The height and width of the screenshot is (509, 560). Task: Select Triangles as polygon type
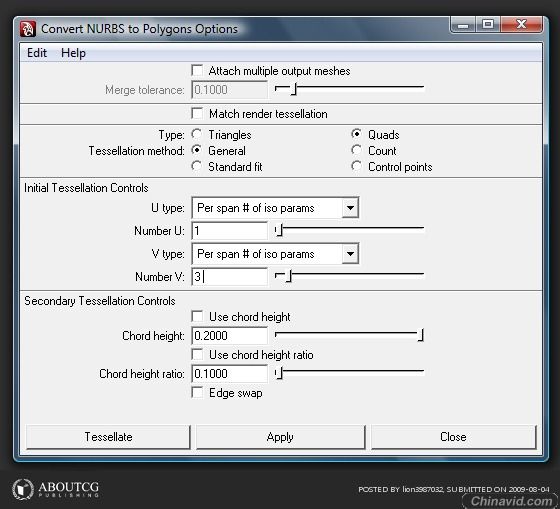pyautogui.click(x=196, y=134)
